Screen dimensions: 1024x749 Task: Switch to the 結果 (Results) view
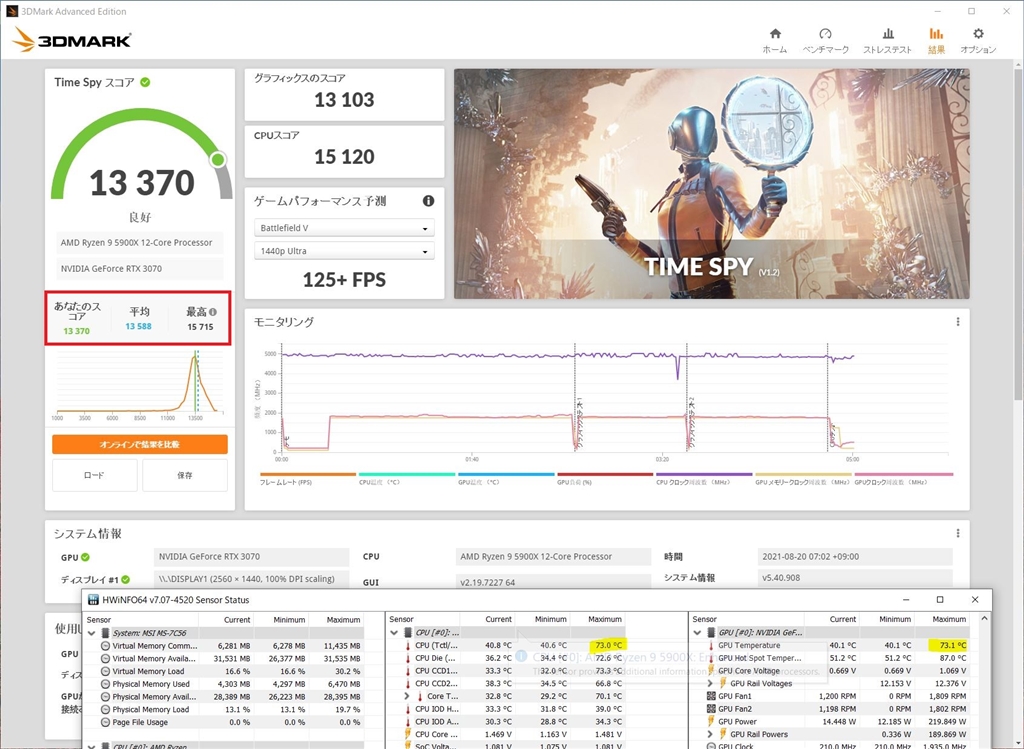(936, 40)
